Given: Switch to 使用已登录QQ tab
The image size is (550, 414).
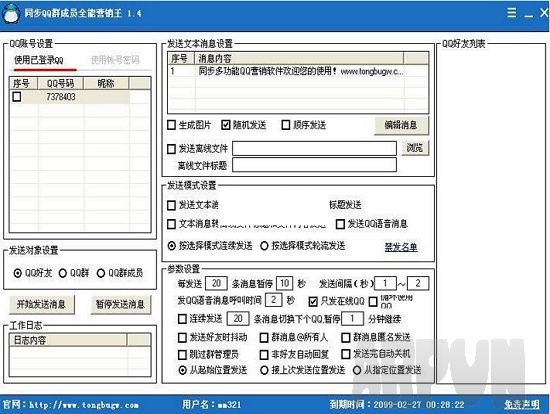Looking at the screenshot, I should click(39, 60).
